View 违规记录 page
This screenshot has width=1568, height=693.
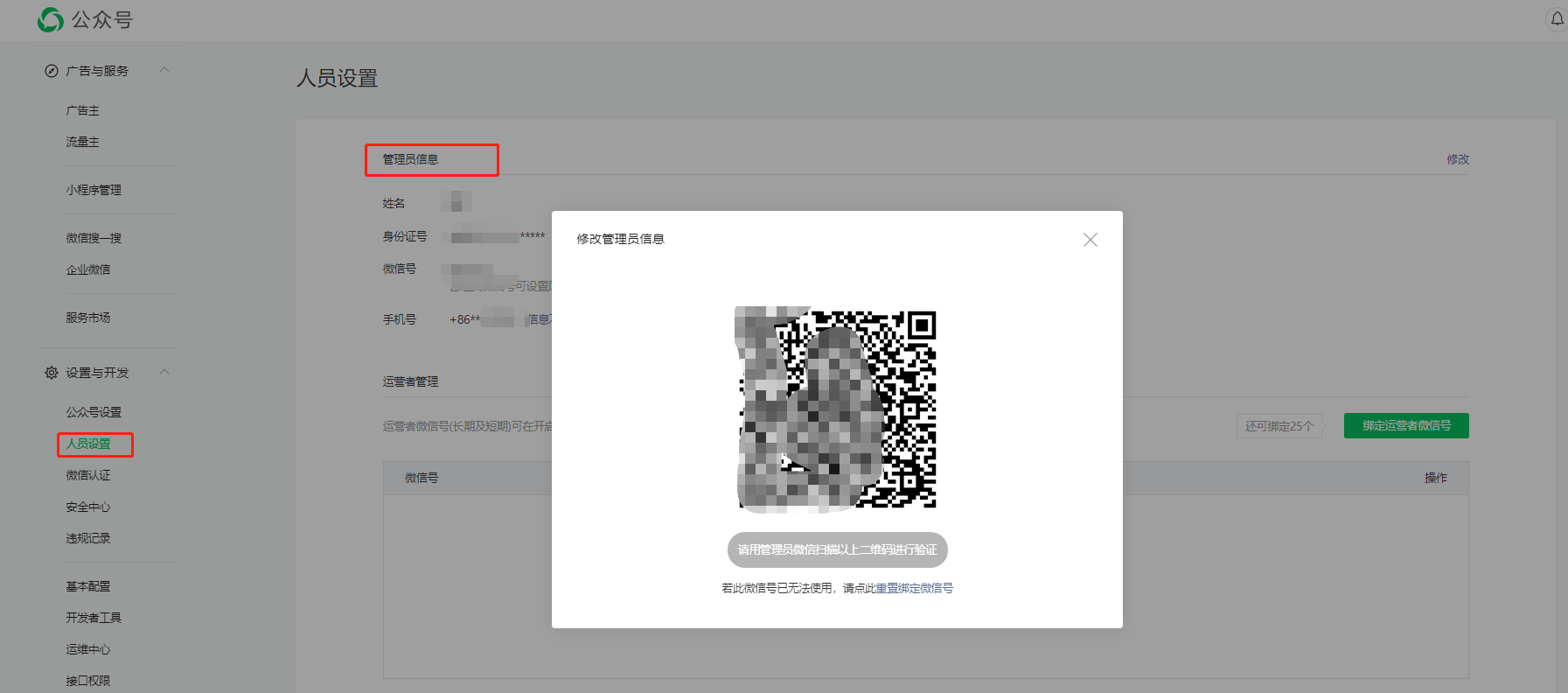tap(88, 538)
